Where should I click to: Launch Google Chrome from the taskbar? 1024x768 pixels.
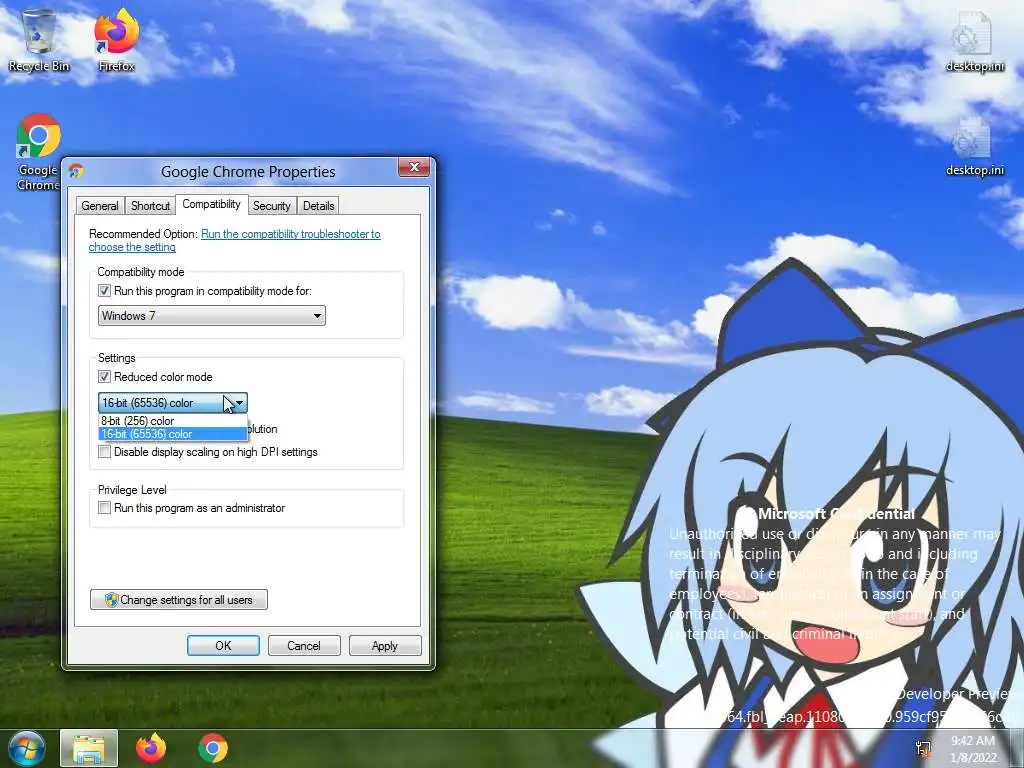pyautogui.click(x=213, y=748)
